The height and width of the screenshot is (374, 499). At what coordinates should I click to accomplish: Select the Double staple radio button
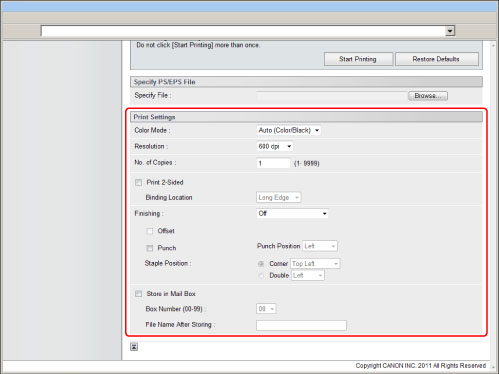pos(261,276)
